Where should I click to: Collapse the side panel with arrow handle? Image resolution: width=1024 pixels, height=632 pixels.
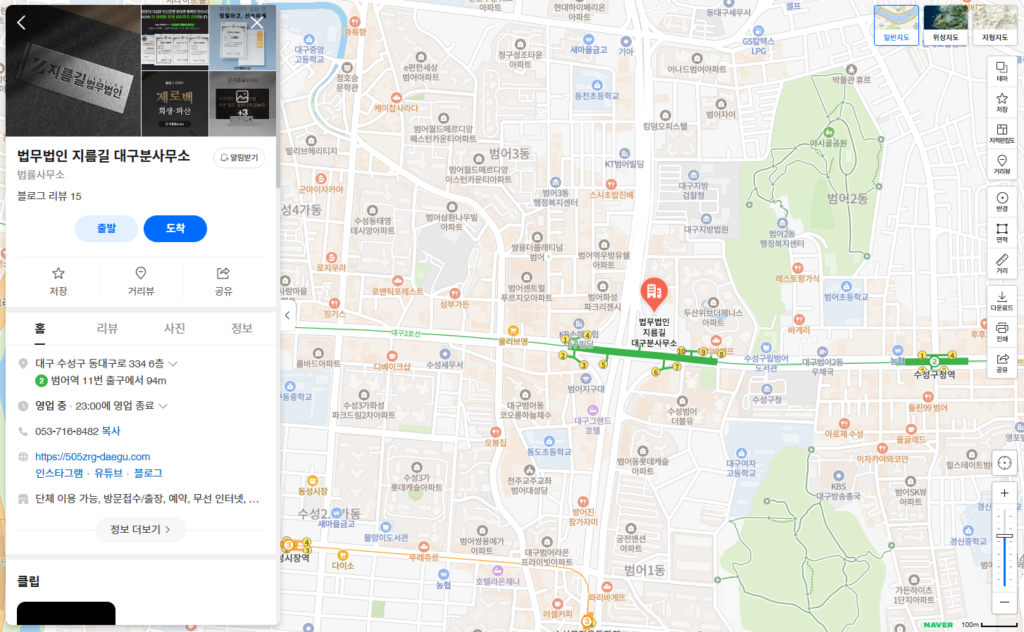tap(287, 316)
